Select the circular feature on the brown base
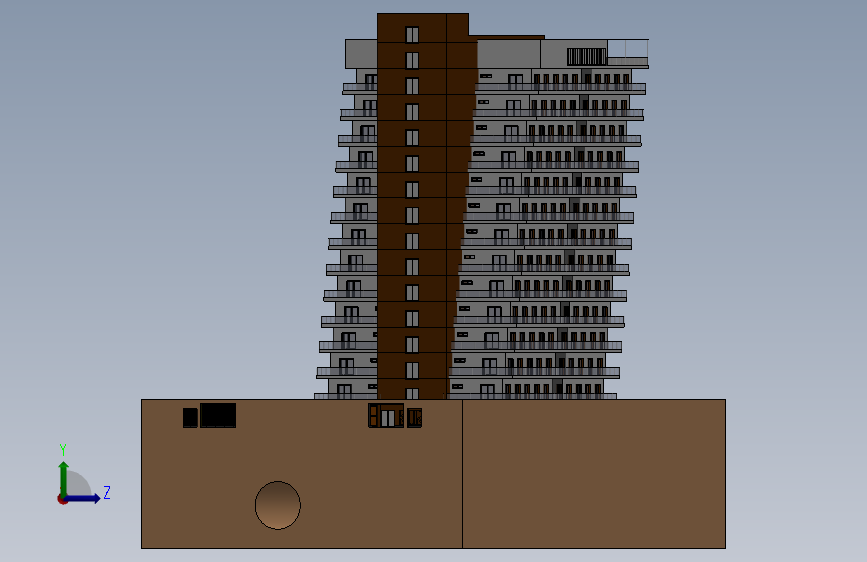Screen dimensions: 867x562 coord(278,505)
